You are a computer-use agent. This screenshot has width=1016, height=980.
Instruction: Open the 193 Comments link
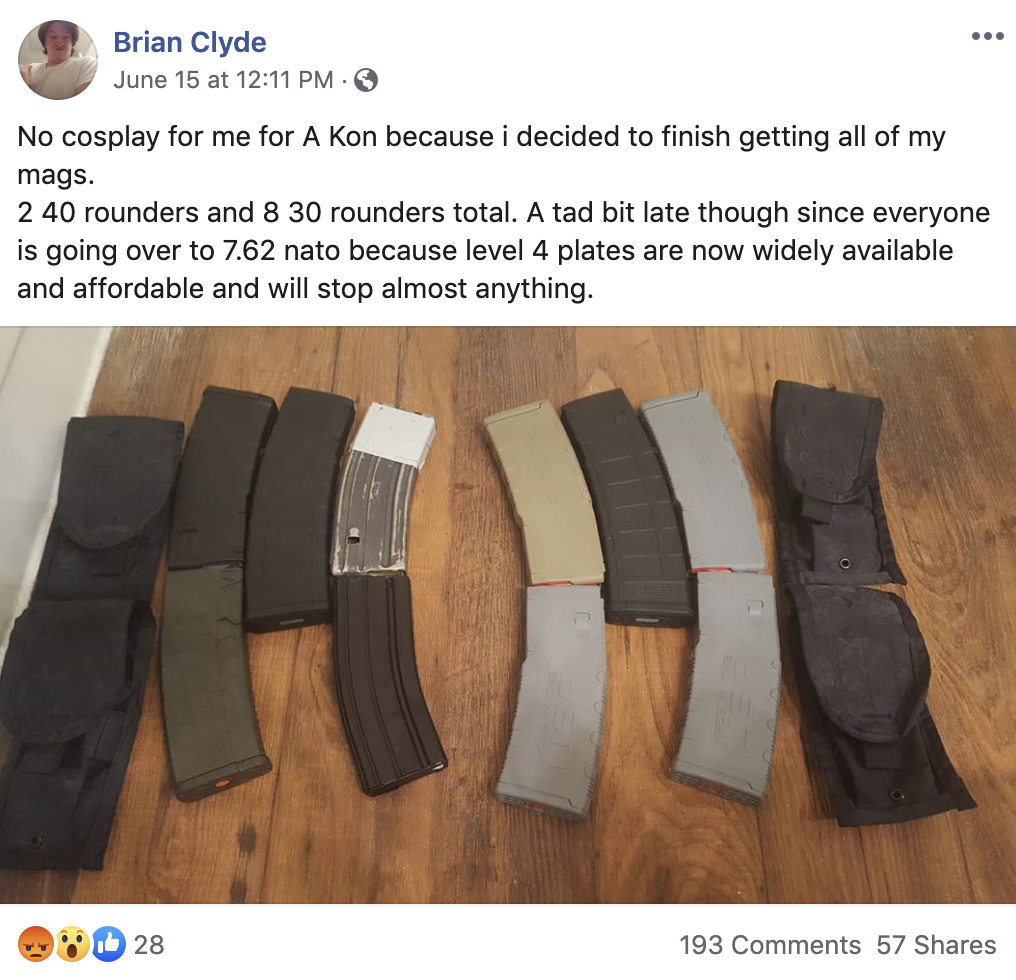(769, 945)
